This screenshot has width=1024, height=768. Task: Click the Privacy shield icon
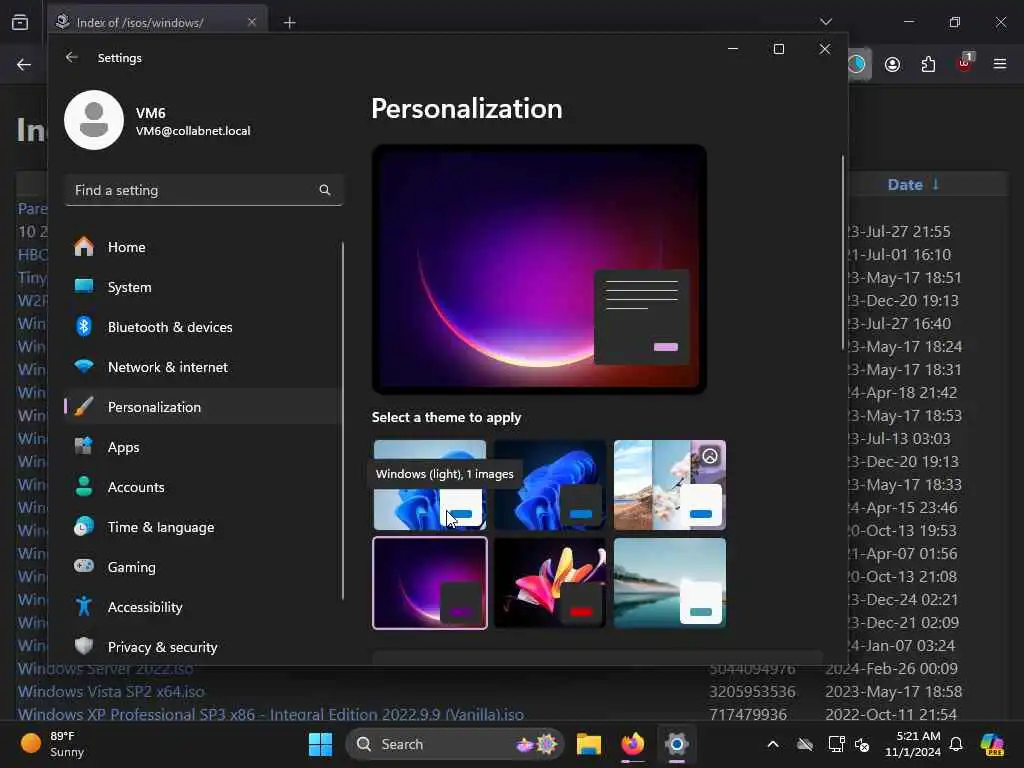click(x=84, y=646)
